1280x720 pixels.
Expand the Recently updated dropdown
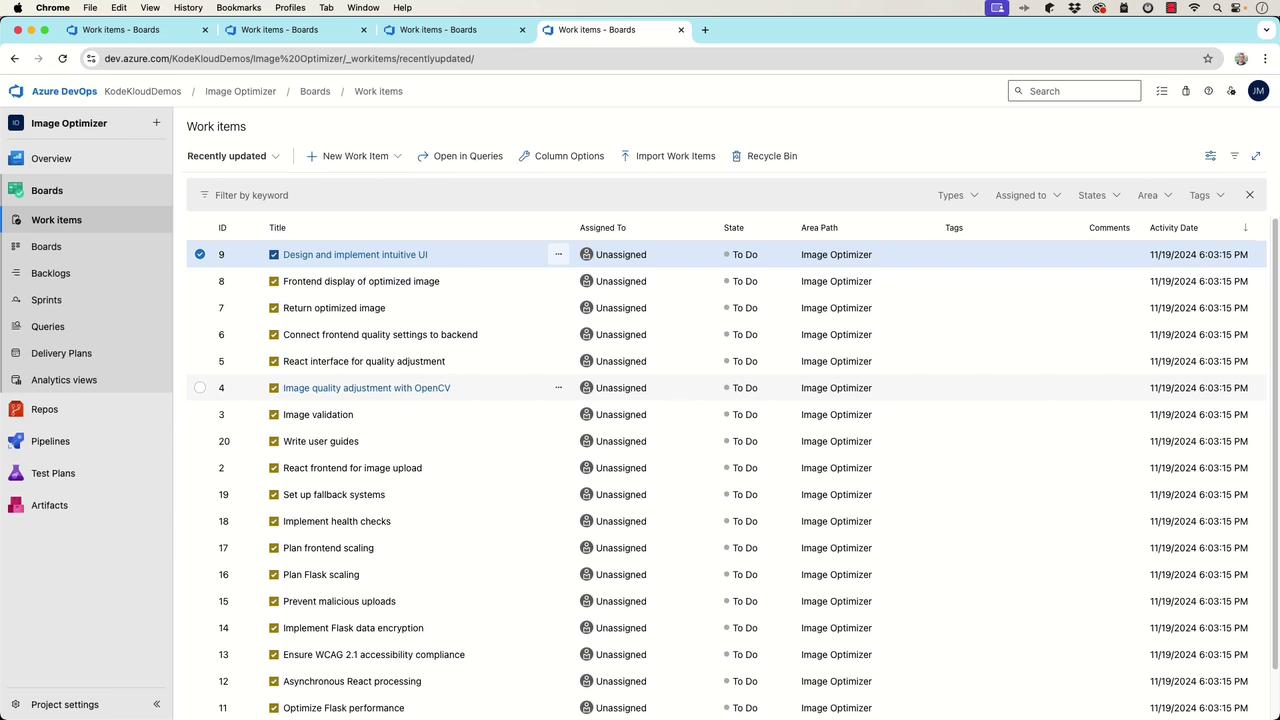(233, 156)
